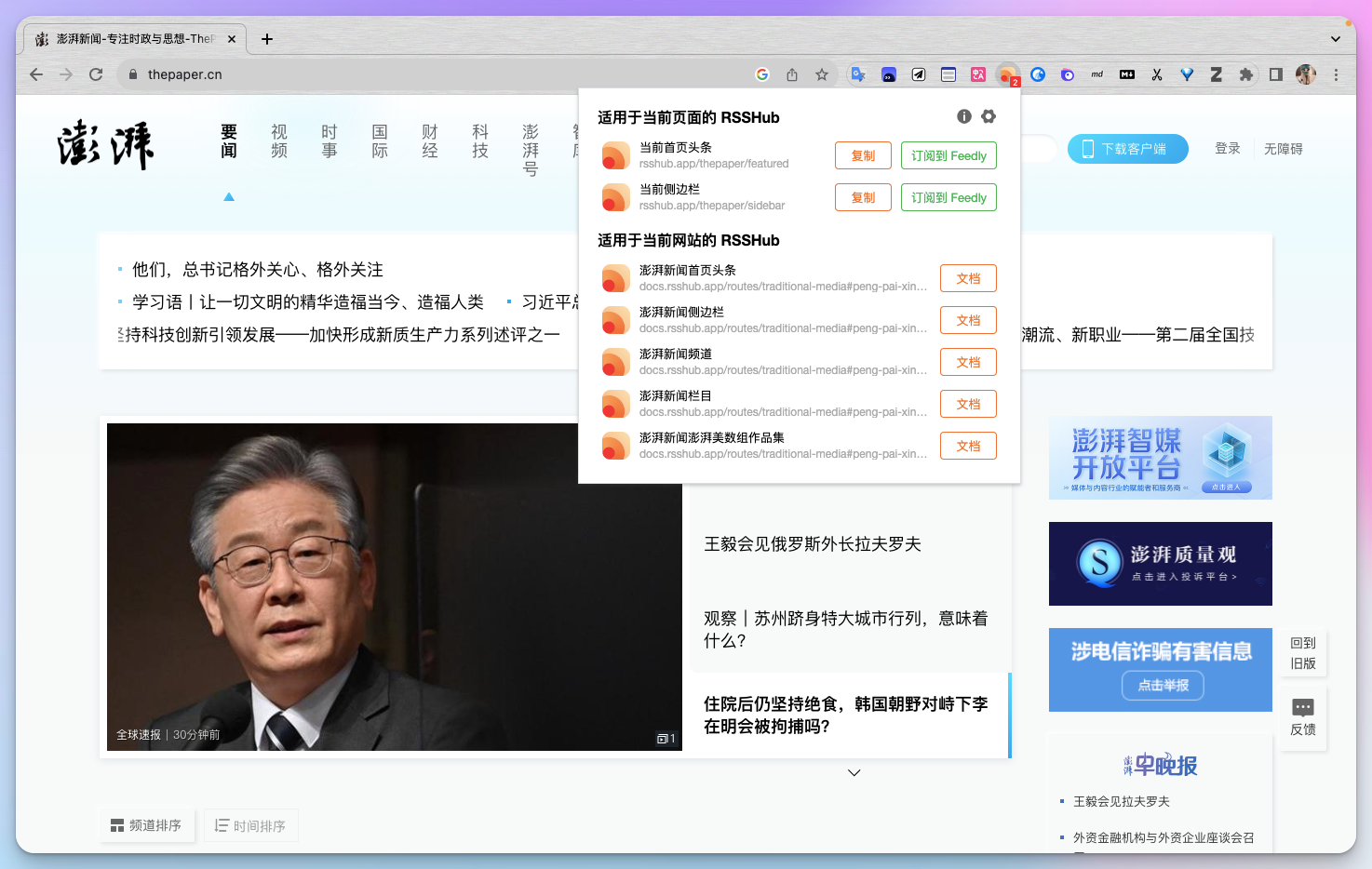
Task: Open headline 学习语｜让一切文明的精华造福当今
Action: 308,302
